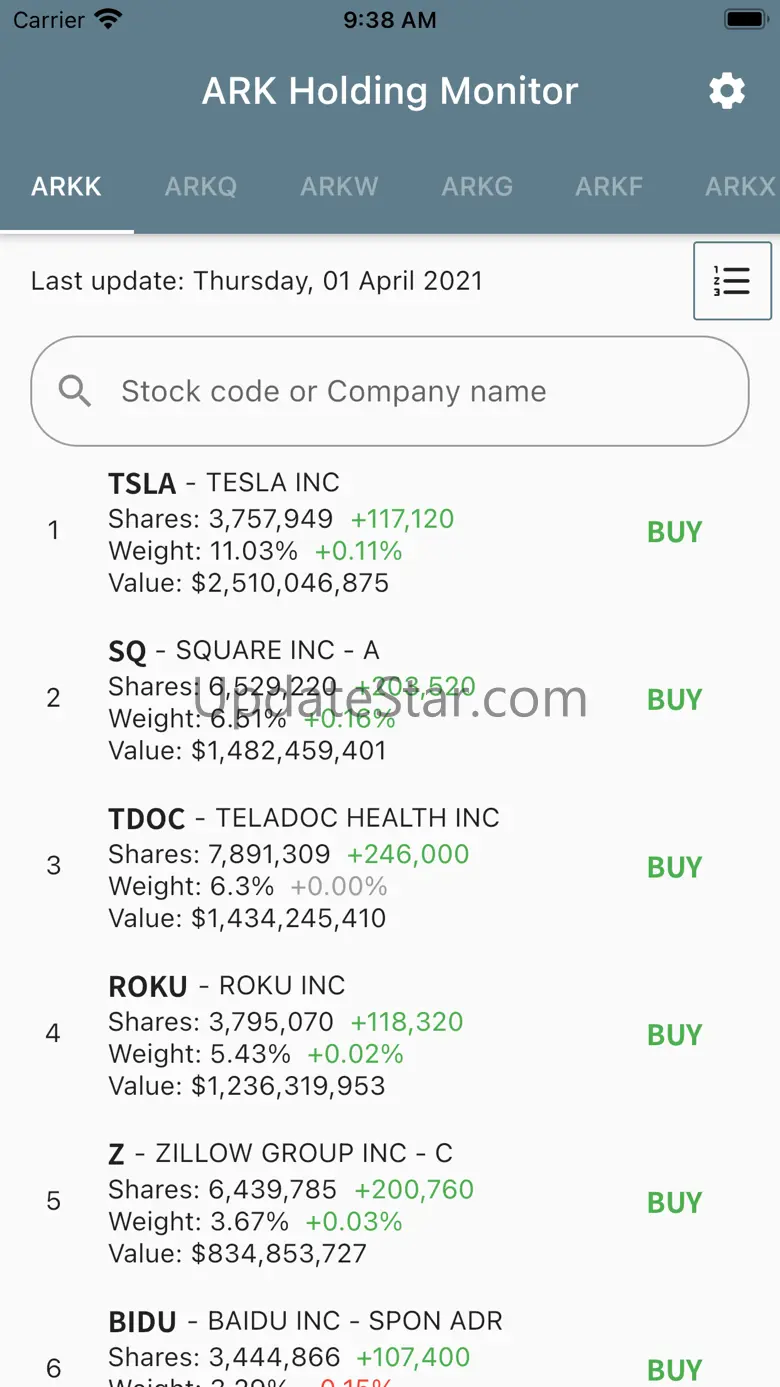Open settings via the gear icon
The width and height of the screenshot is (780, 1387).
727,91
